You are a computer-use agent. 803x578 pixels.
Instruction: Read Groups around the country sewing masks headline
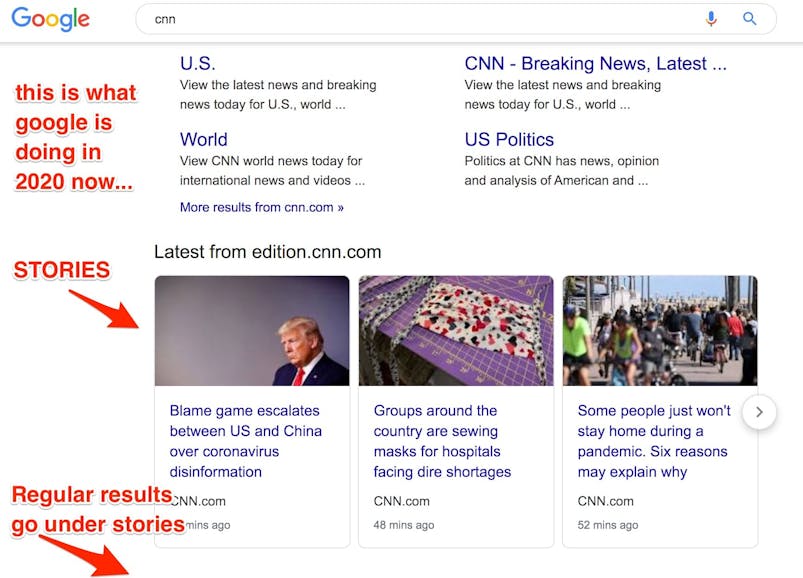tap(442, 441)
